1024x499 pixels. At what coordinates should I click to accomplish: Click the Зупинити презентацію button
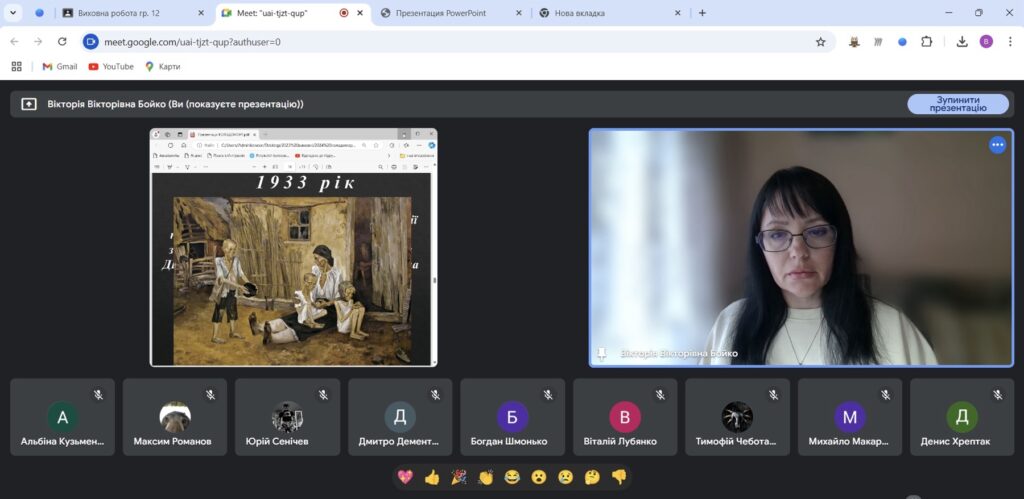tap(957, 104)
